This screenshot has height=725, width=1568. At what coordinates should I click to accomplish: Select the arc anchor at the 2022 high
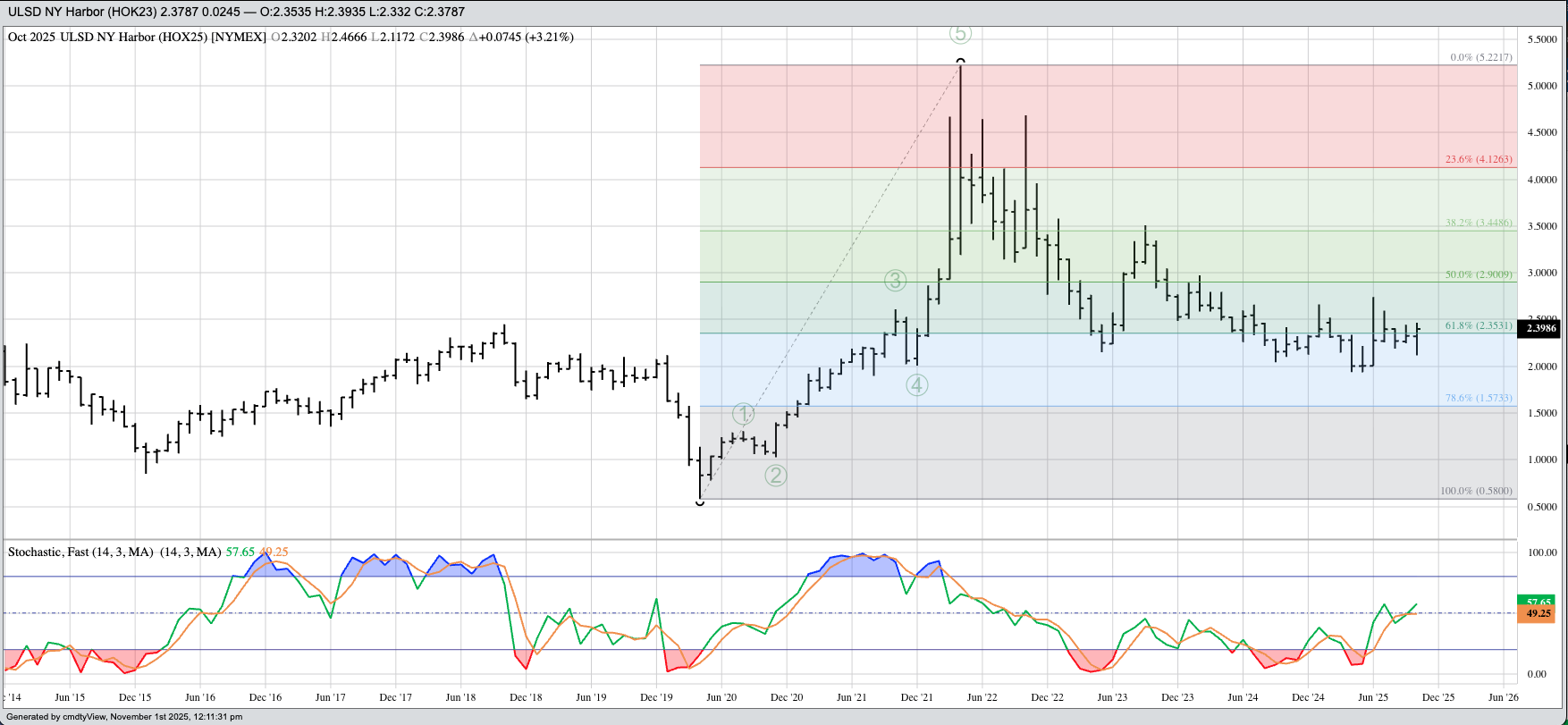(960, 61)
